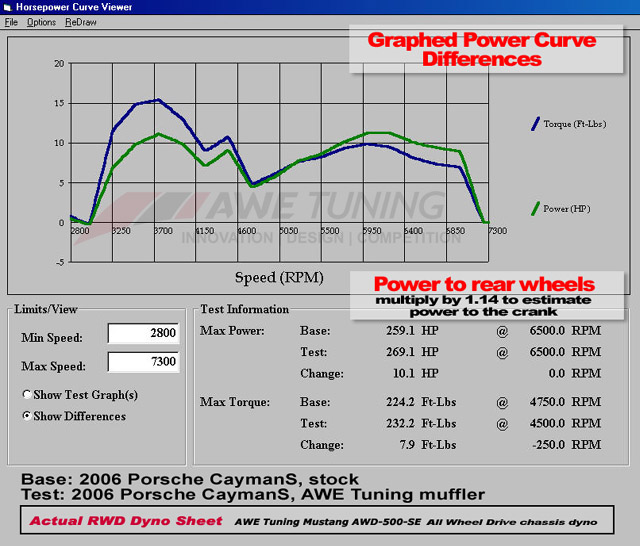Screen dimensions: 640x546
Task: Click ReDraw in the menu bar
Action: 81,22
